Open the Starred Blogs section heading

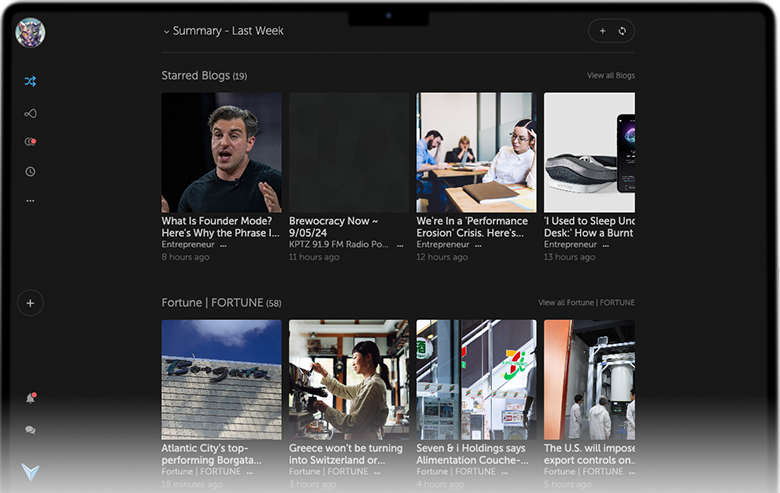pyautogui.click(x=196, y=76)
